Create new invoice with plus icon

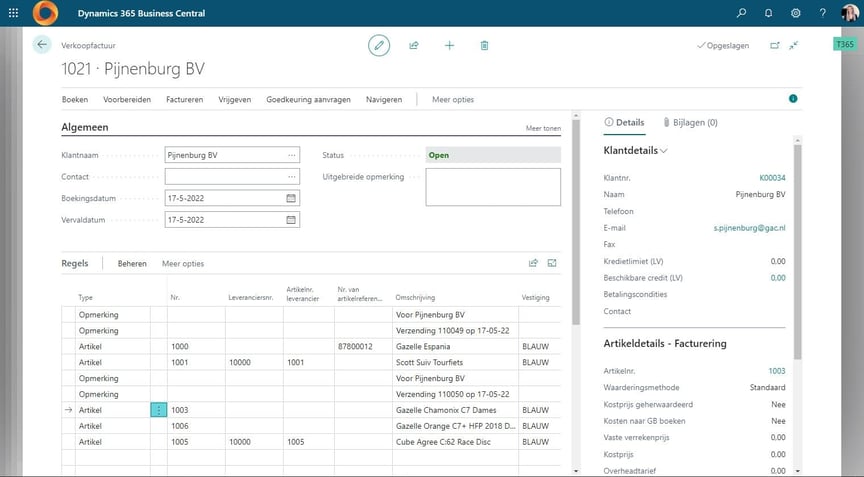tap(449, 45)
